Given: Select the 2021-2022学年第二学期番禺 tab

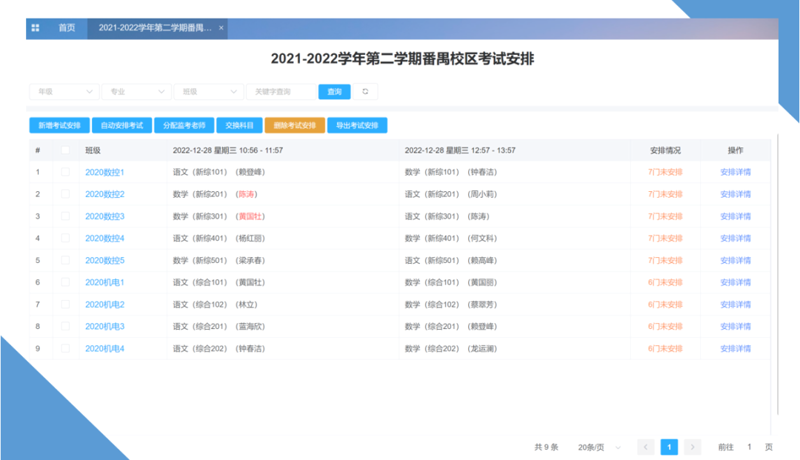Looking at the screenshot, I should tap(155, 28).
